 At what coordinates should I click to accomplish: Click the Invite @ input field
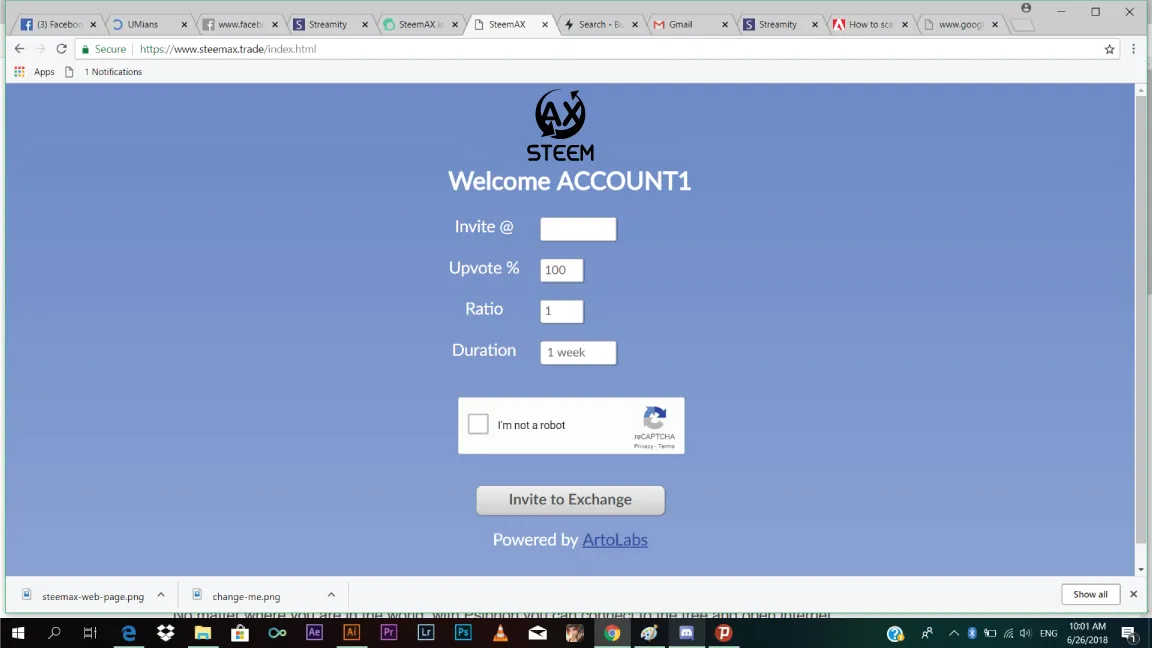578,228
